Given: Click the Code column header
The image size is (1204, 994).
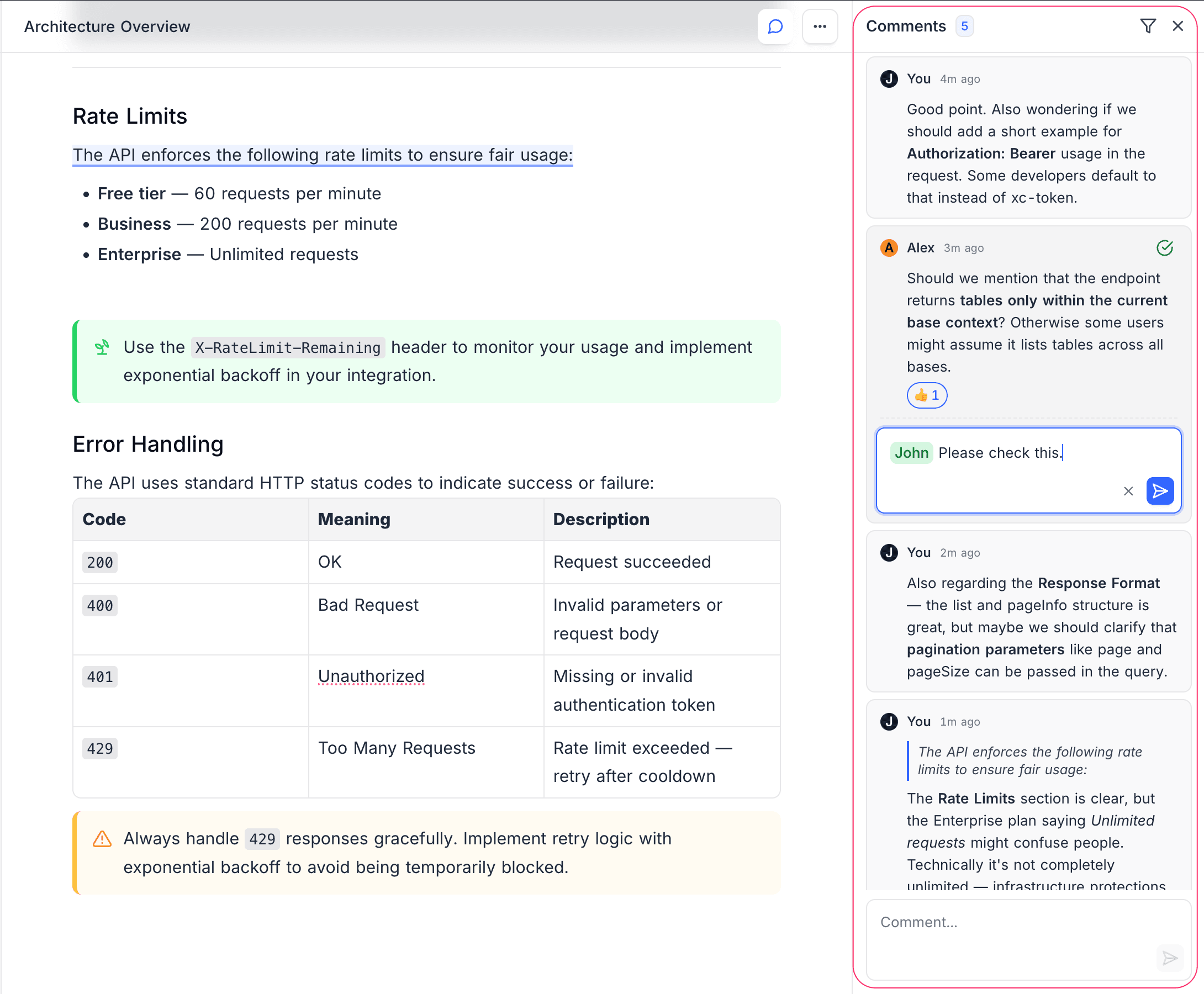Looking at the screenshot, I should [x=104, y=519].
